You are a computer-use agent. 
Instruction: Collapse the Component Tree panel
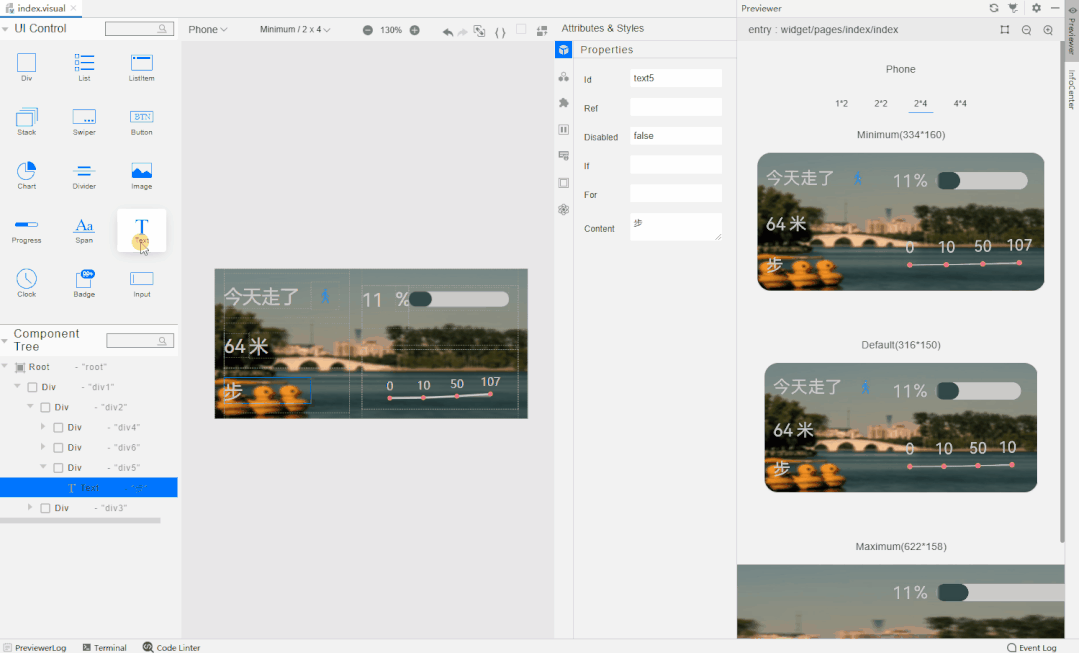pos(5,341)
